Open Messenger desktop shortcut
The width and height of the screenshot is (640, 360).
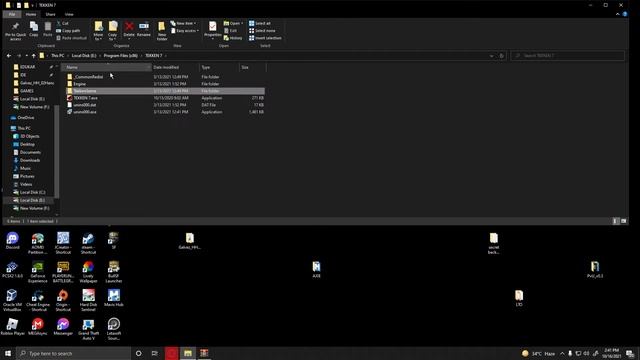pyautogui.click(x=63, y=327)
